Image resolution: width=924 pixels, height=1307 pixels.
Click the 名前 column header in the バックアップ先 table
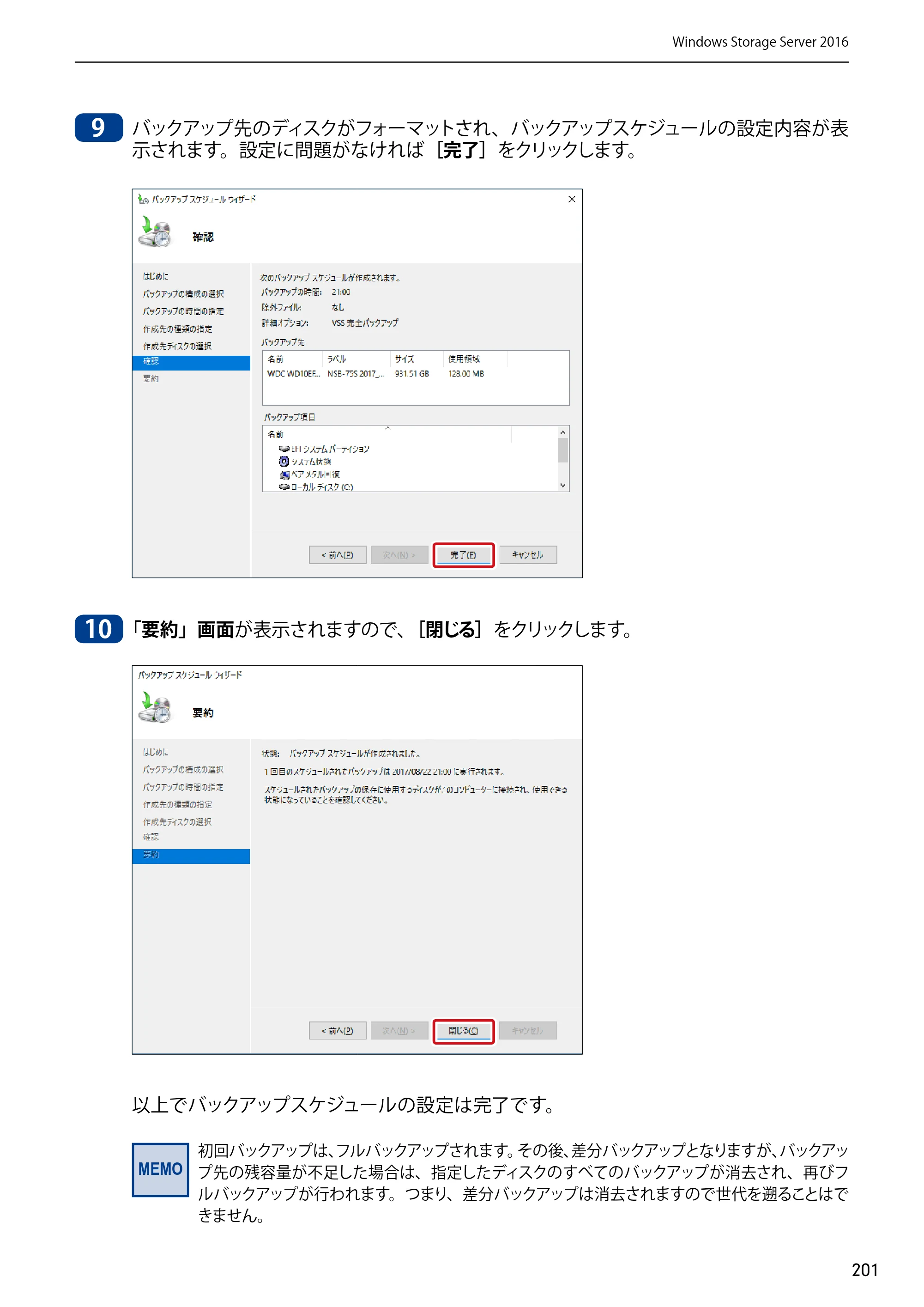click(x=292, y=359)
